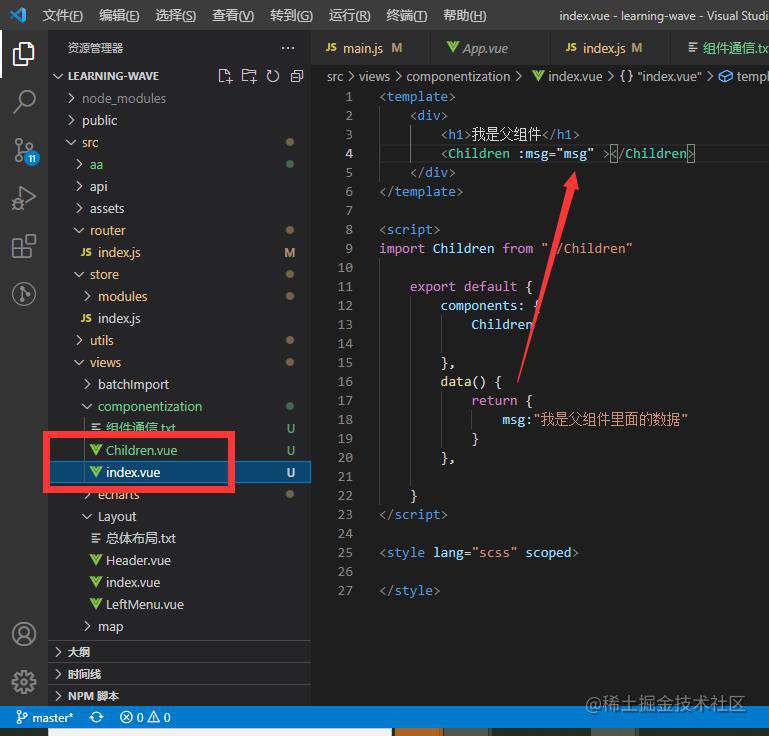Click the componentization breadcrumb segment
The width and height of the screenshot is (769, 736).
coord(458,76)
